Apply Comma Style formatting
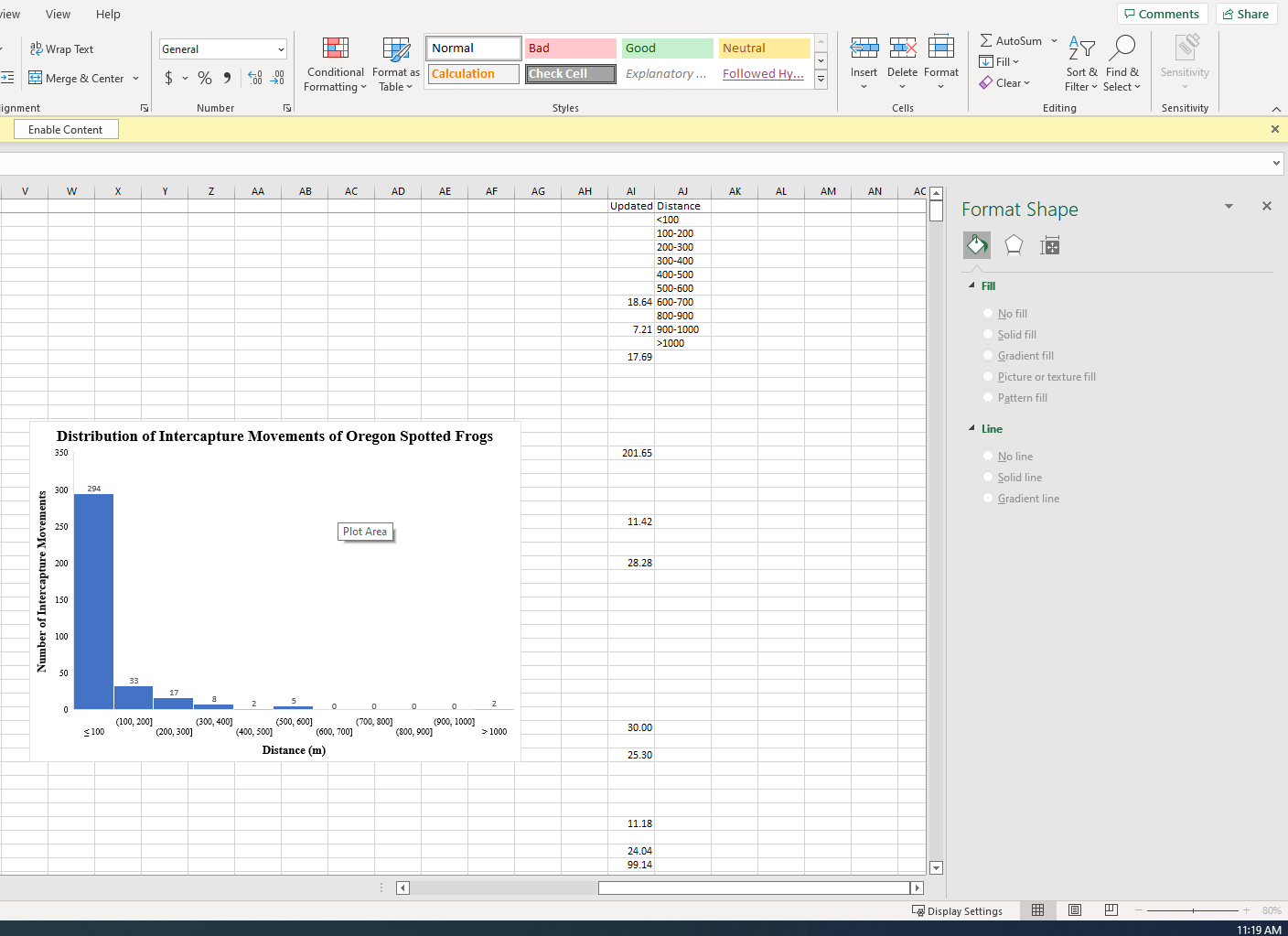Viewport: 1288px width, 936px height. click(227, 78)
